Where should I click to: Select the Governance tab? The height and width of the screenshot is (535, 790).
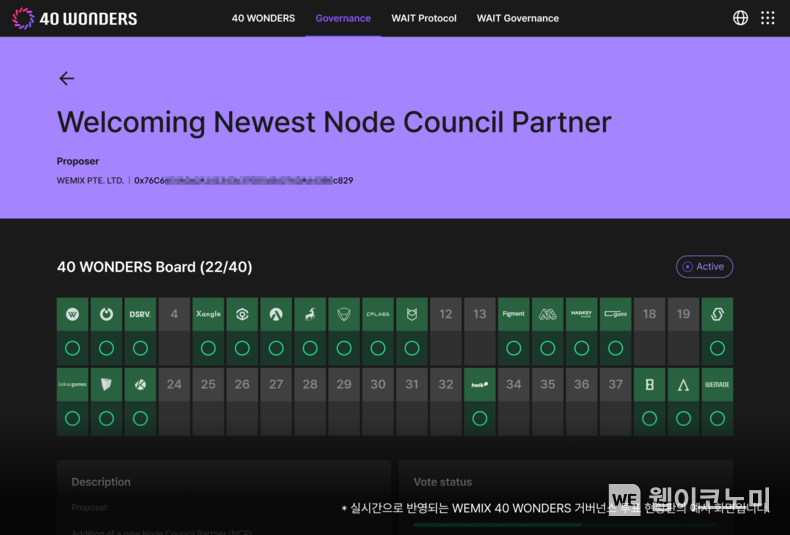343,18
